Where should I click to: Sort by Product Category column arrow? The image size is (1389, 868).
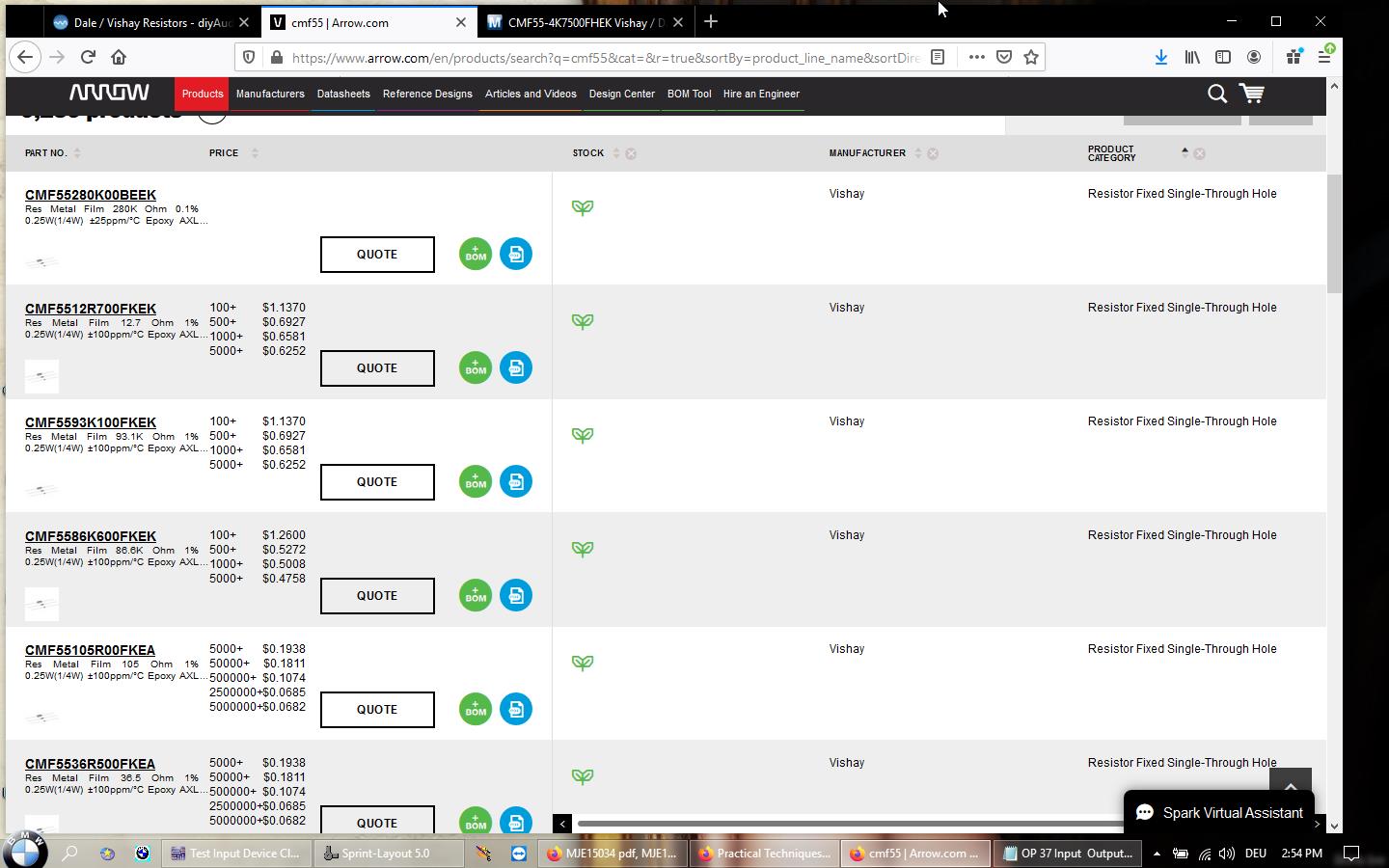[1185, 151]
